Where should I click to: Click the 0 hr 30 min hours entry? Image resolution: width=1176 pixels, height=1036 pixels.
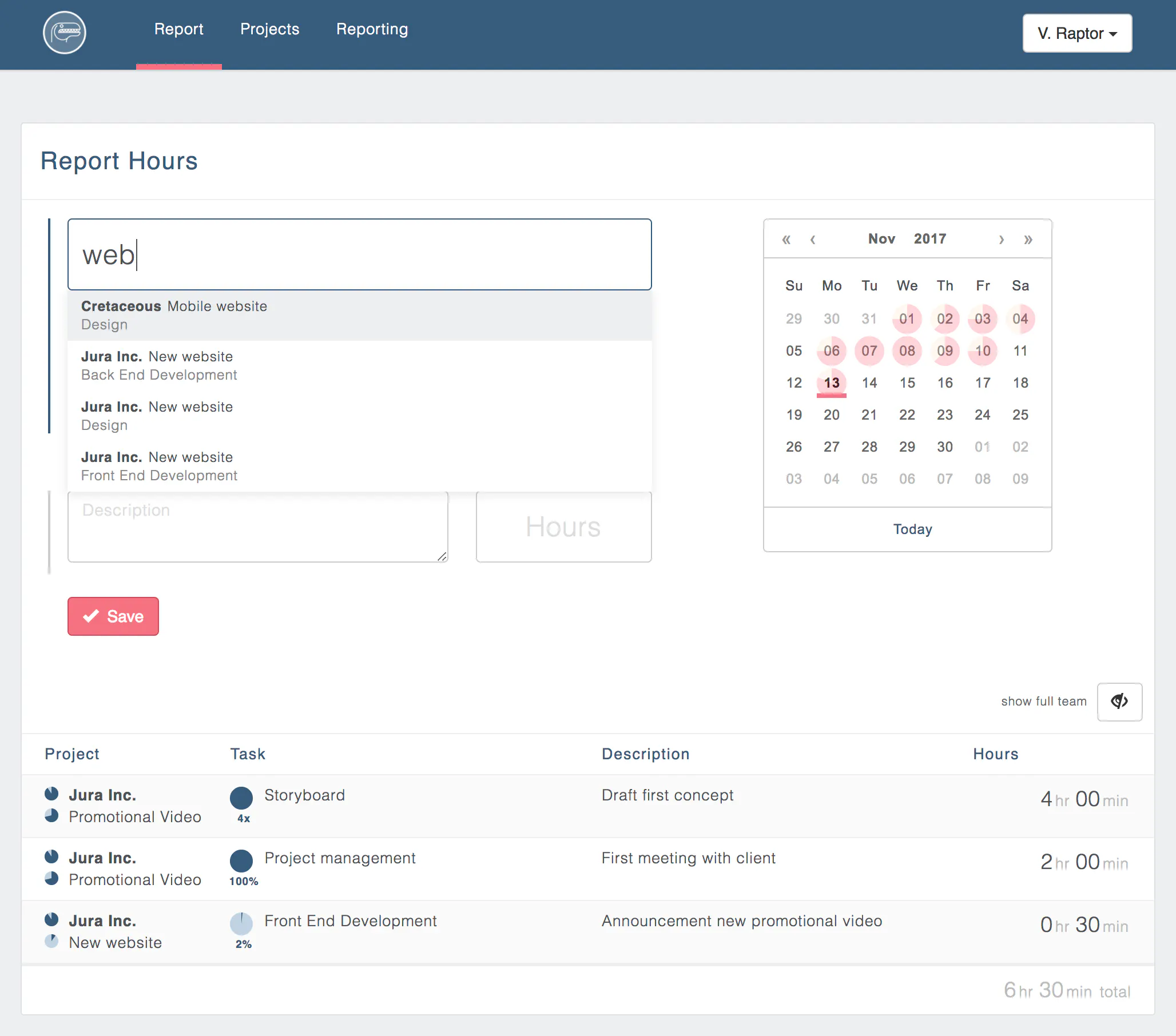tap(1084, 925)
